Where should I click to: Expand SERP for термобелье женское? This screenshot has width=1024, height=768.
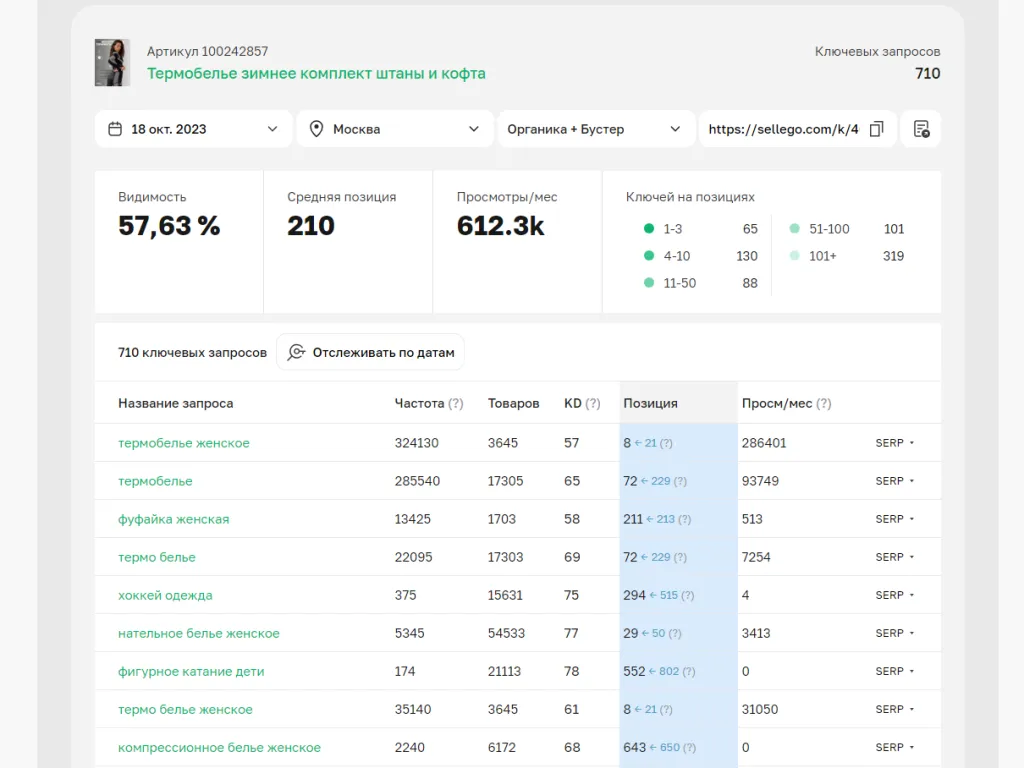[895, 443]
